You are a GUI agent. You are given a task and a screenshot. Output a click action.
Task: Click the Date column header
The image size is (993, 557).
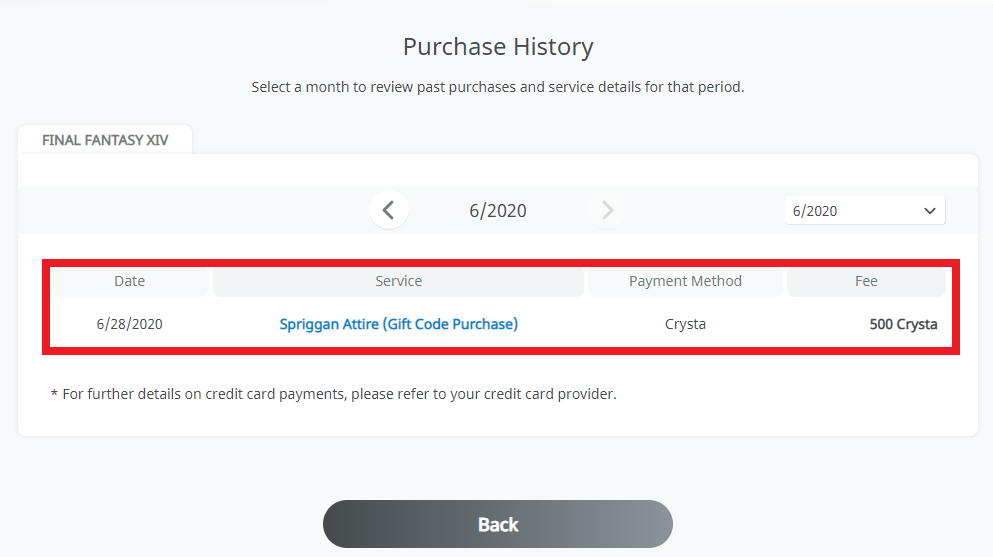(130, 281)
